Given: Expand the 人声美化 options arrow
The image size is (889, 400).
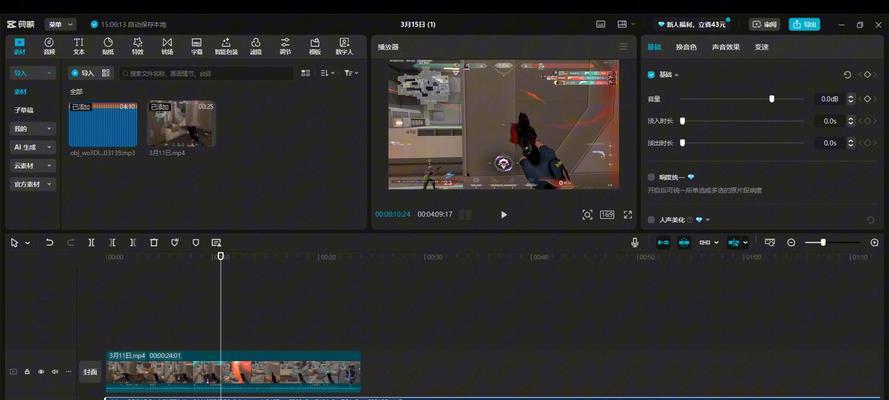Looking at the screenshot, I should pyautogui.click(x=708, y=220).
